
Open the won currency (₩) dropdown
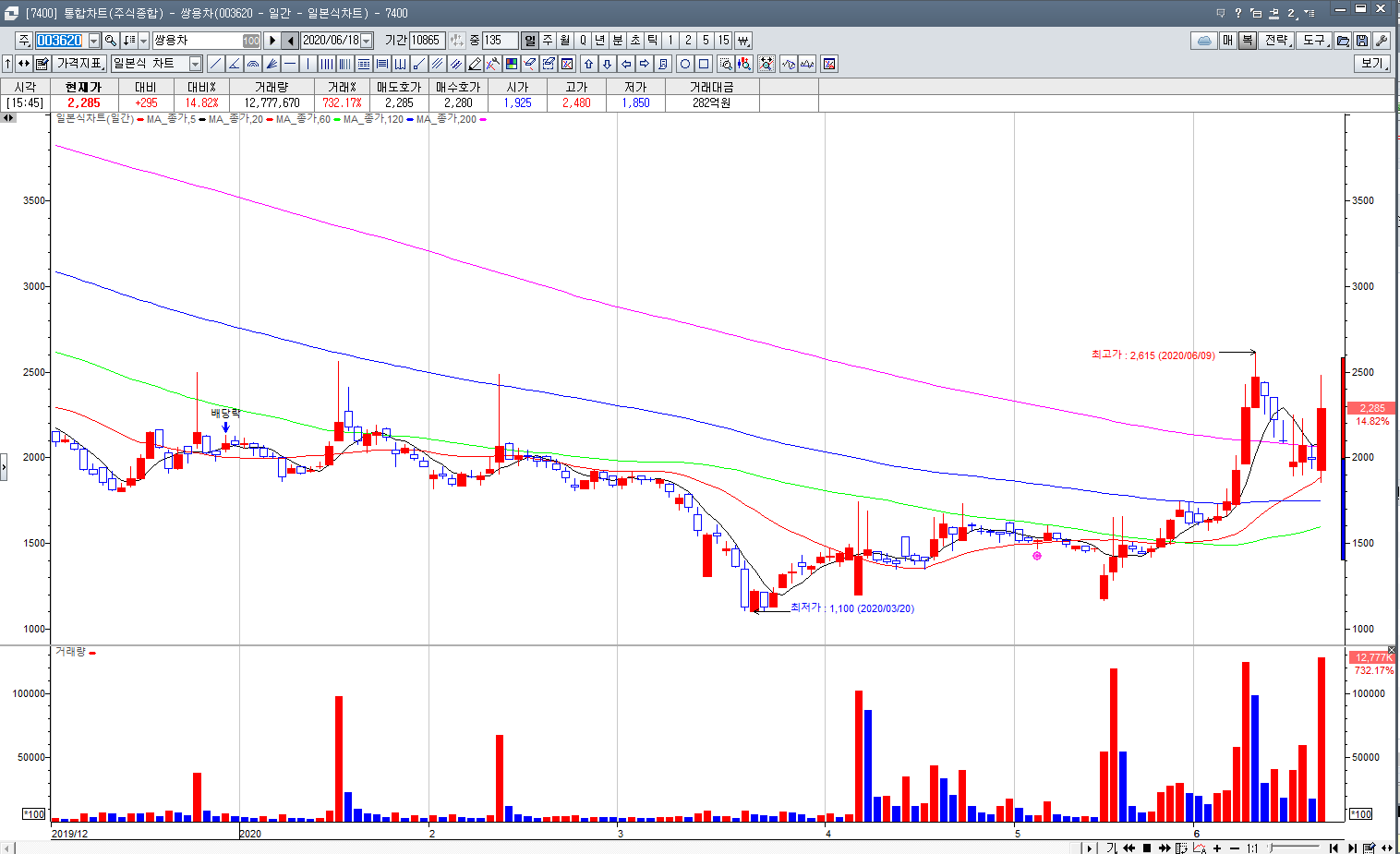point(742,41)
